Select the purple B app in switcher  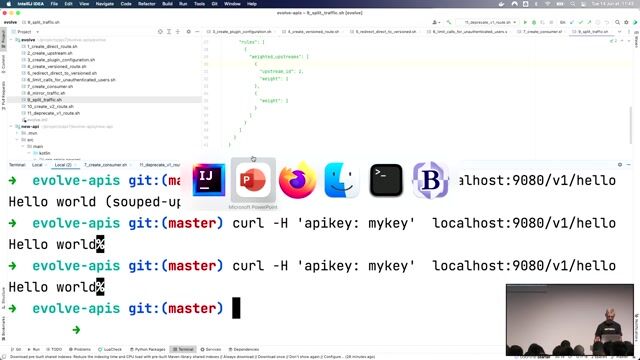tap(430, 180)
